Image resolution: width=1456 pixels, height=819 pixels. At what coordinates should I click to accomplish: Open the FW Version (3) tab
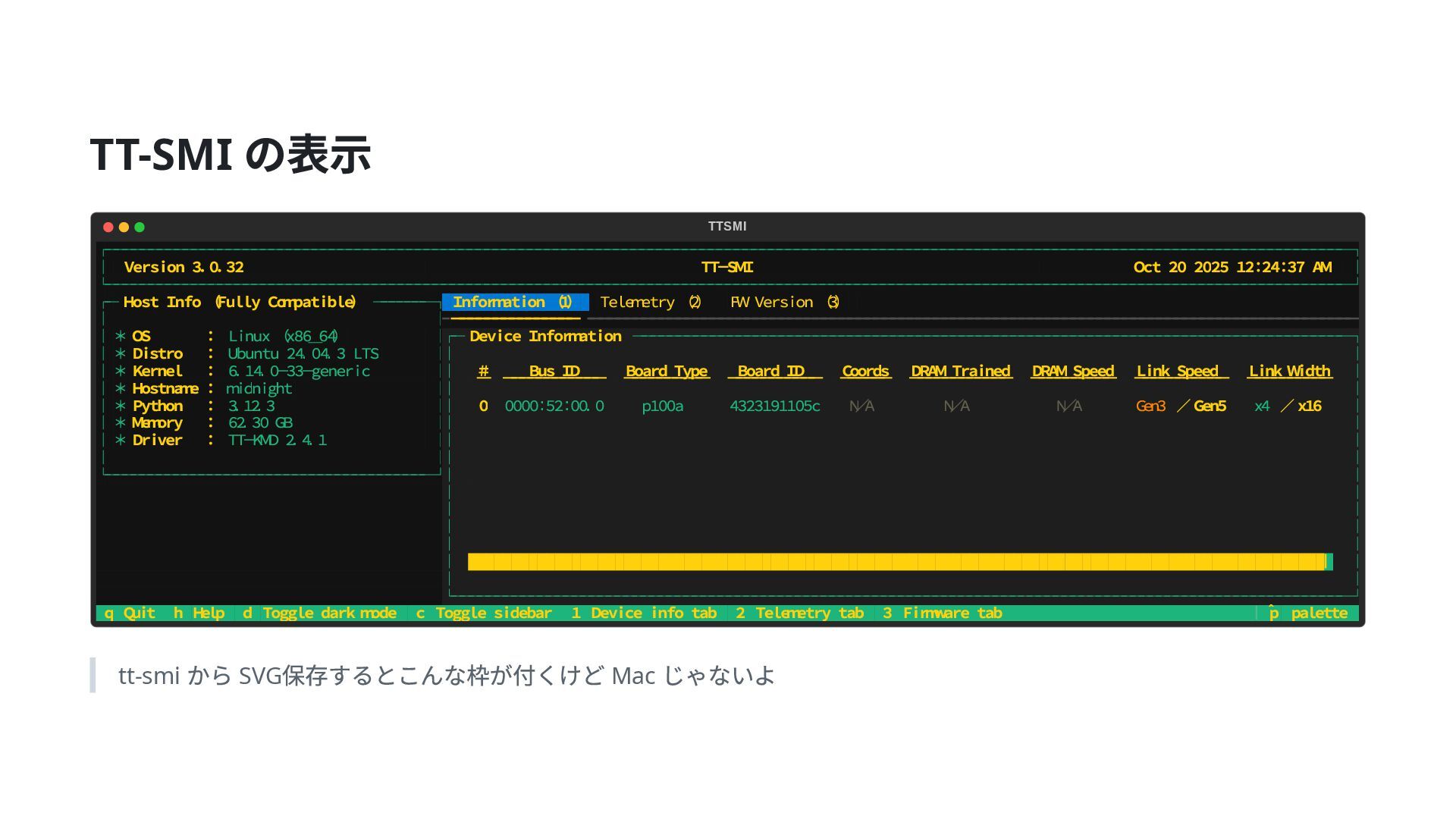pos(784,303)
